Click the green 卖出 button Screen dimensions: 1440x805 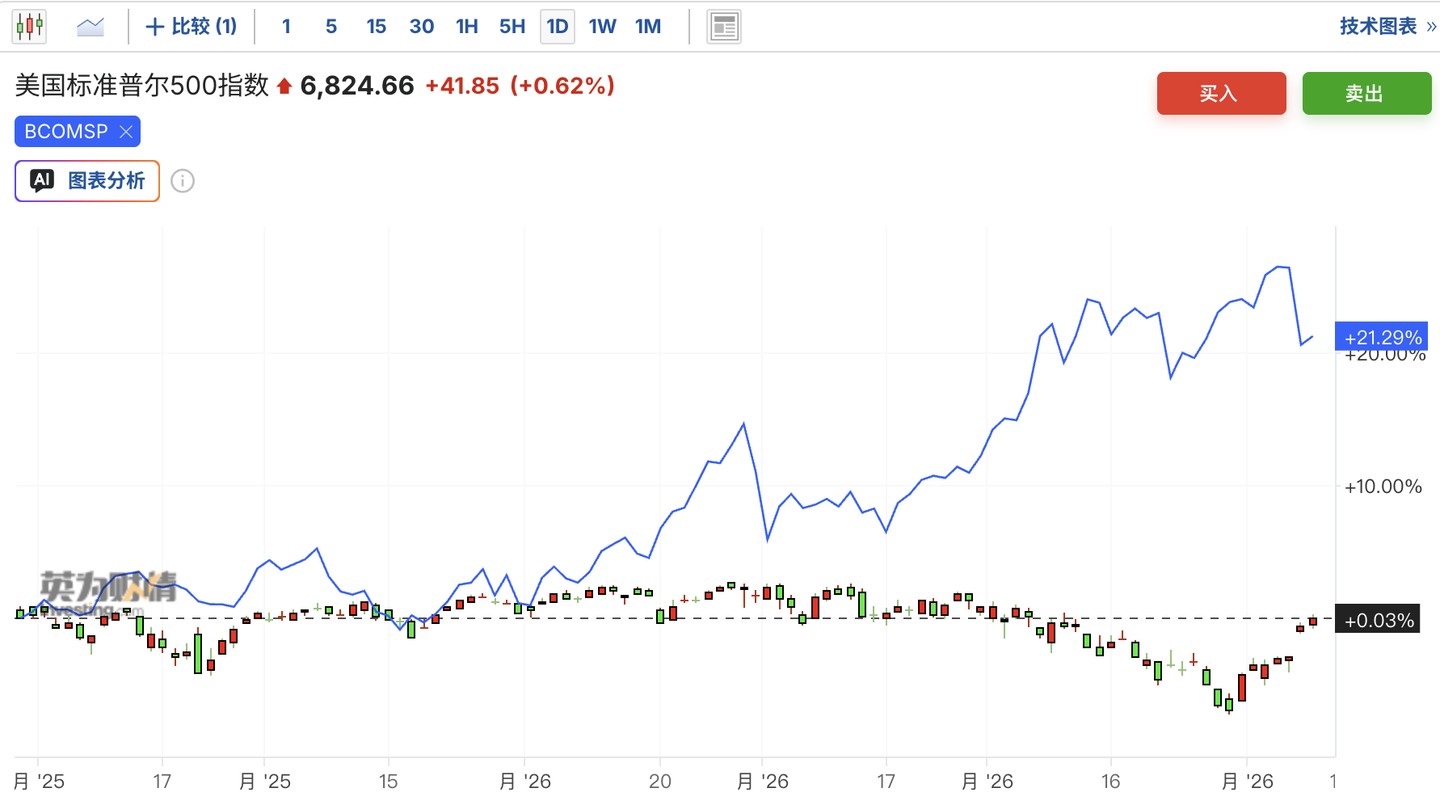click(x=1366, y=93)
